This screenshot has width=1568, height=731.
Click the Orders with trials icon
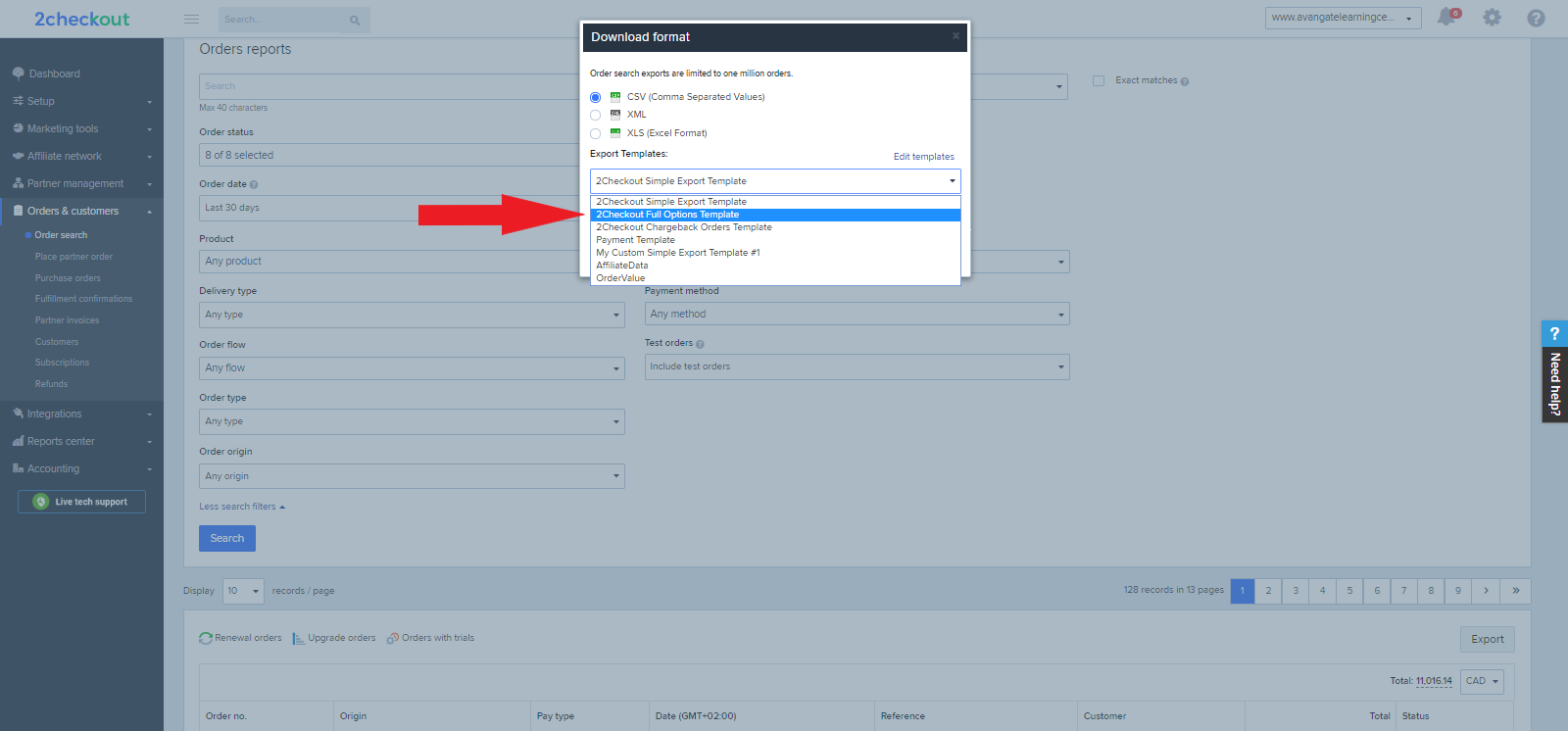pyautogui.click(x=393, y=638)
